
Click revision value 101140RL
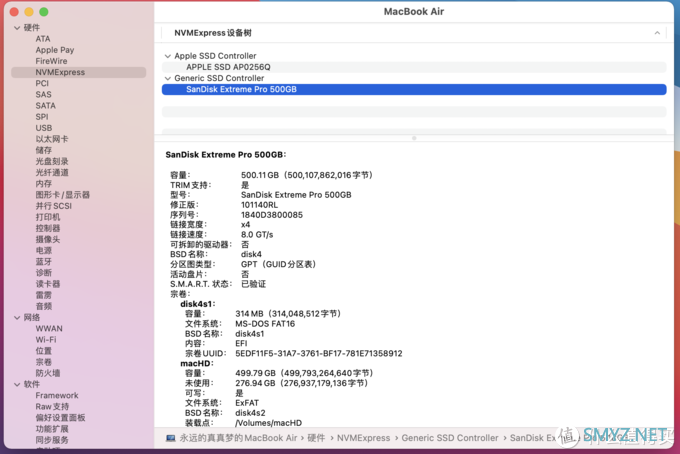pos(259,205)
